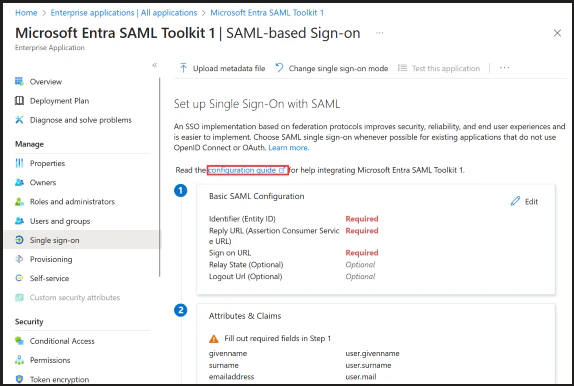This screenshot has height=386, width=574.
Task: Open Provisioning menu item
Action: coord(51,259)
